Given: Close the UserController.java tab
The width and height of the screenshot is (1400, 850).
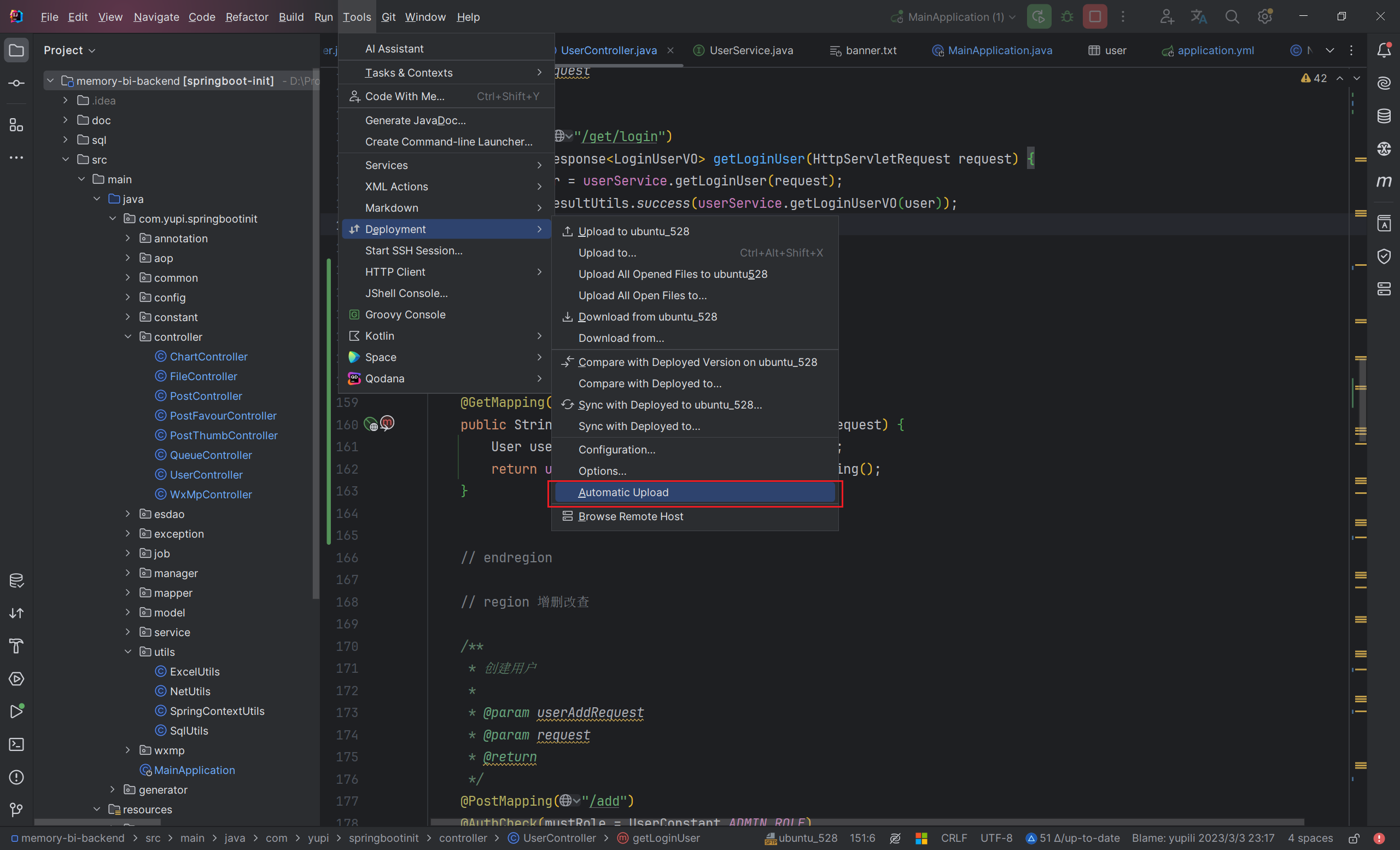Looking at the screenshot, I should pos(670,50).
